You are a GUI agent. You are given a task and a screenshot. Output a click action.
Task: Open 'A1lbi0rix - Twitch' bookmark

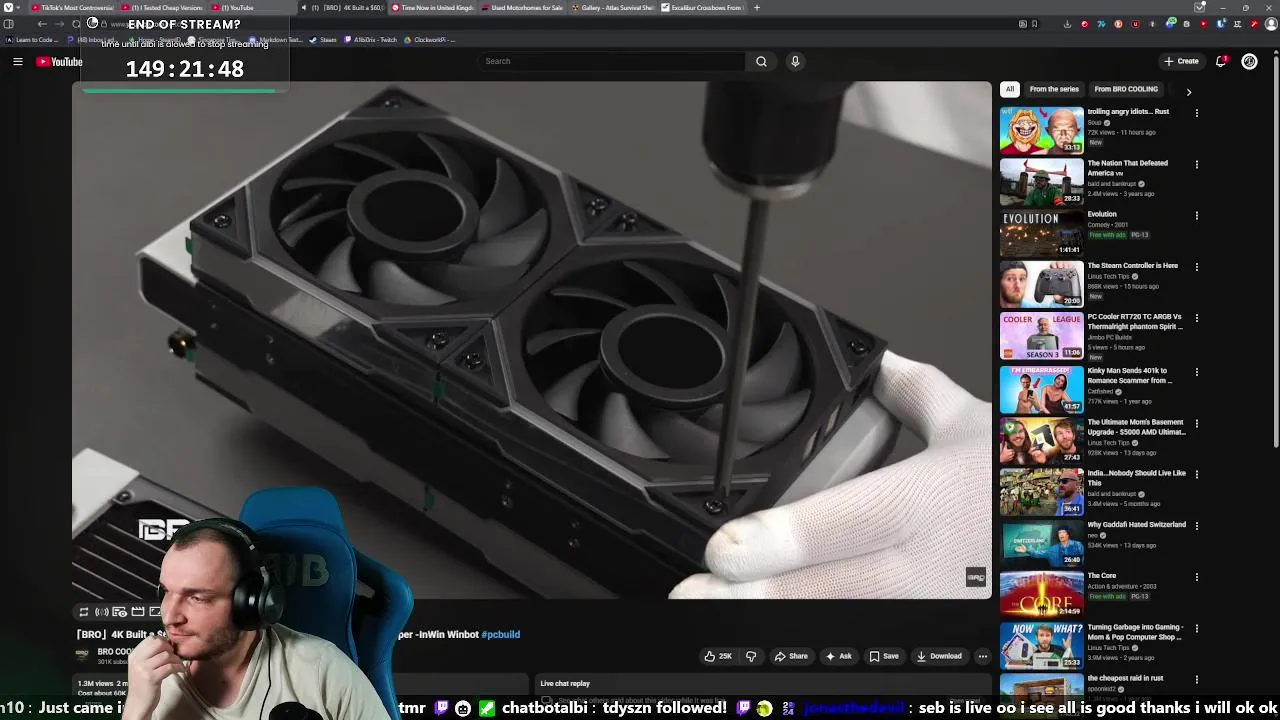pos(370,40)
